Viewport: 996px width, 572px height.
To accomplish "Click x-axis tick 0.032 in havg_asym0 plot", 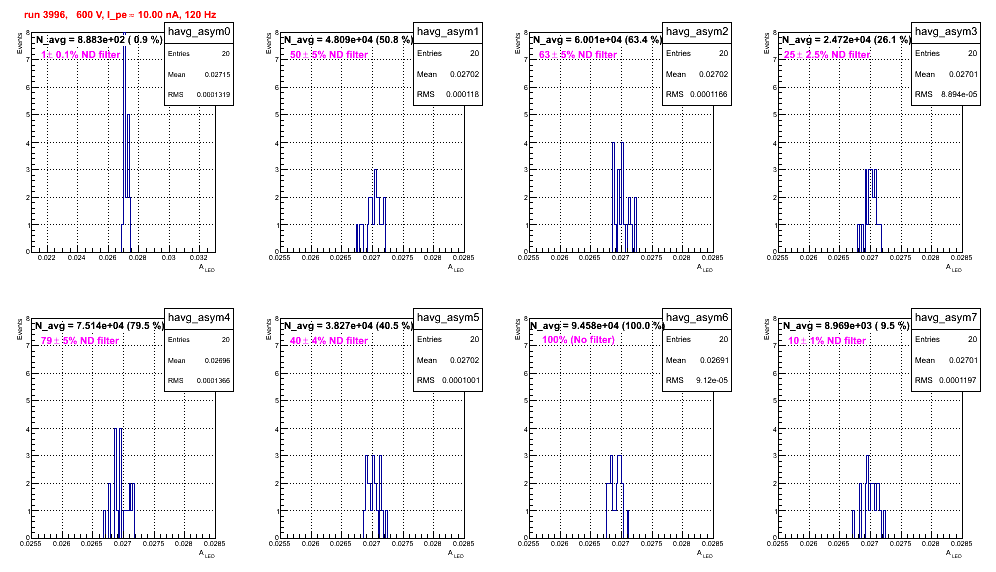I will (199, 258).
